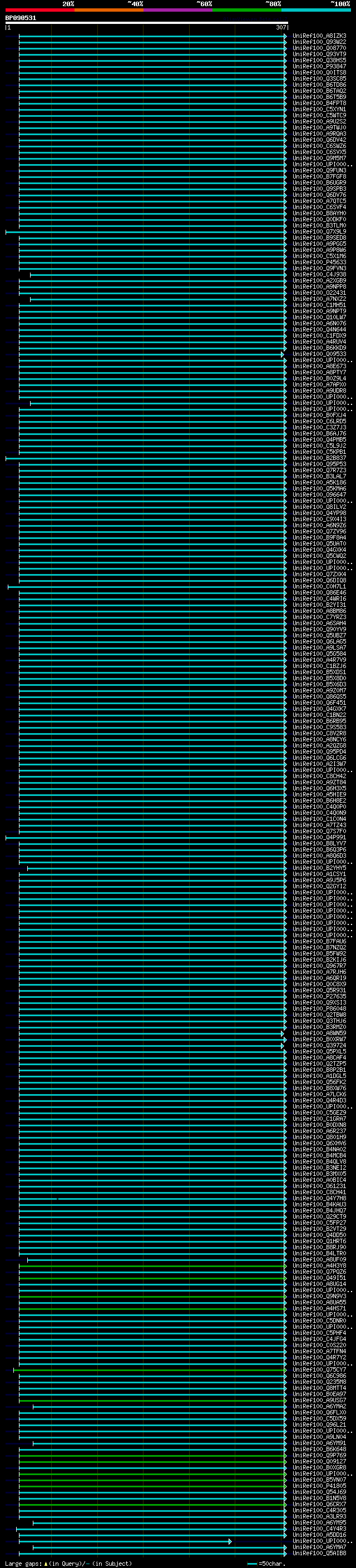The image size is (356, 1568).
Task: Click the UniRef100_C1C0N4 label
Action: click(x=319, y=819)
